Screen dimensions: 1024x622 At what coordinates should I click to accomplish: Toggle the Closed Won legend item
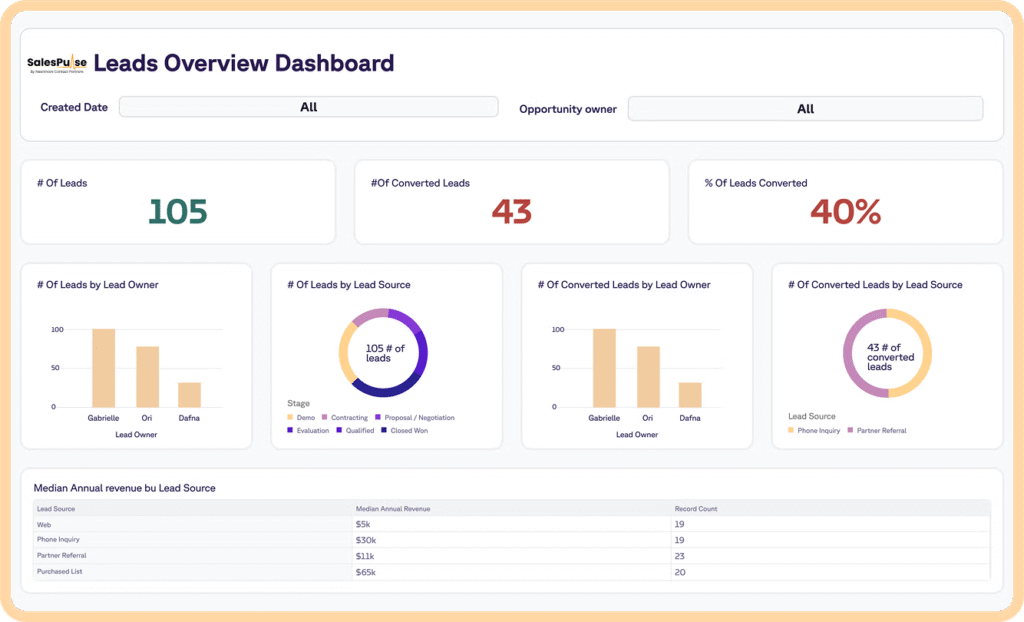pyautogui.click(x=408, y=431)
